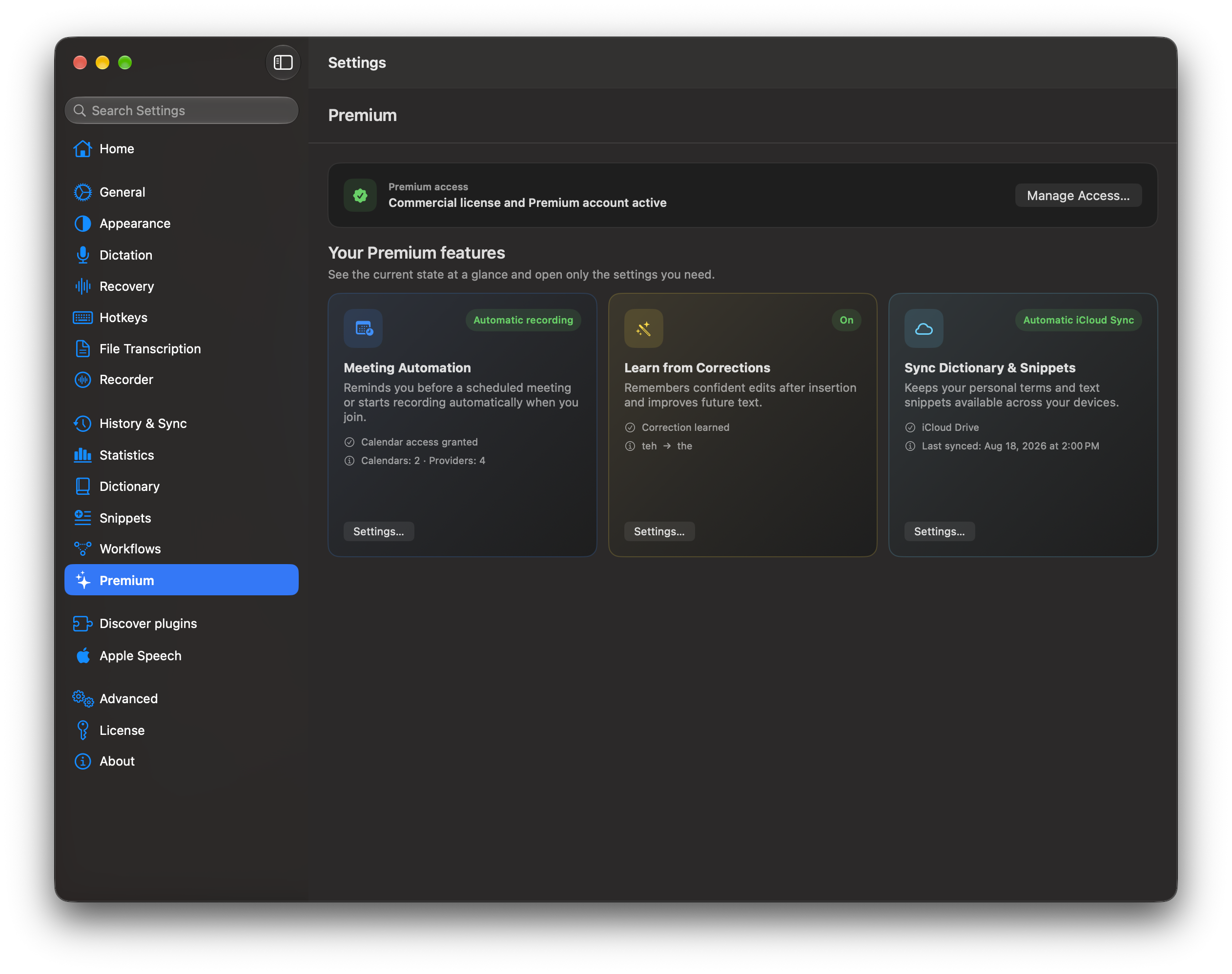
Task: Click the green Premium access badge icon
Action: [360, 196]
